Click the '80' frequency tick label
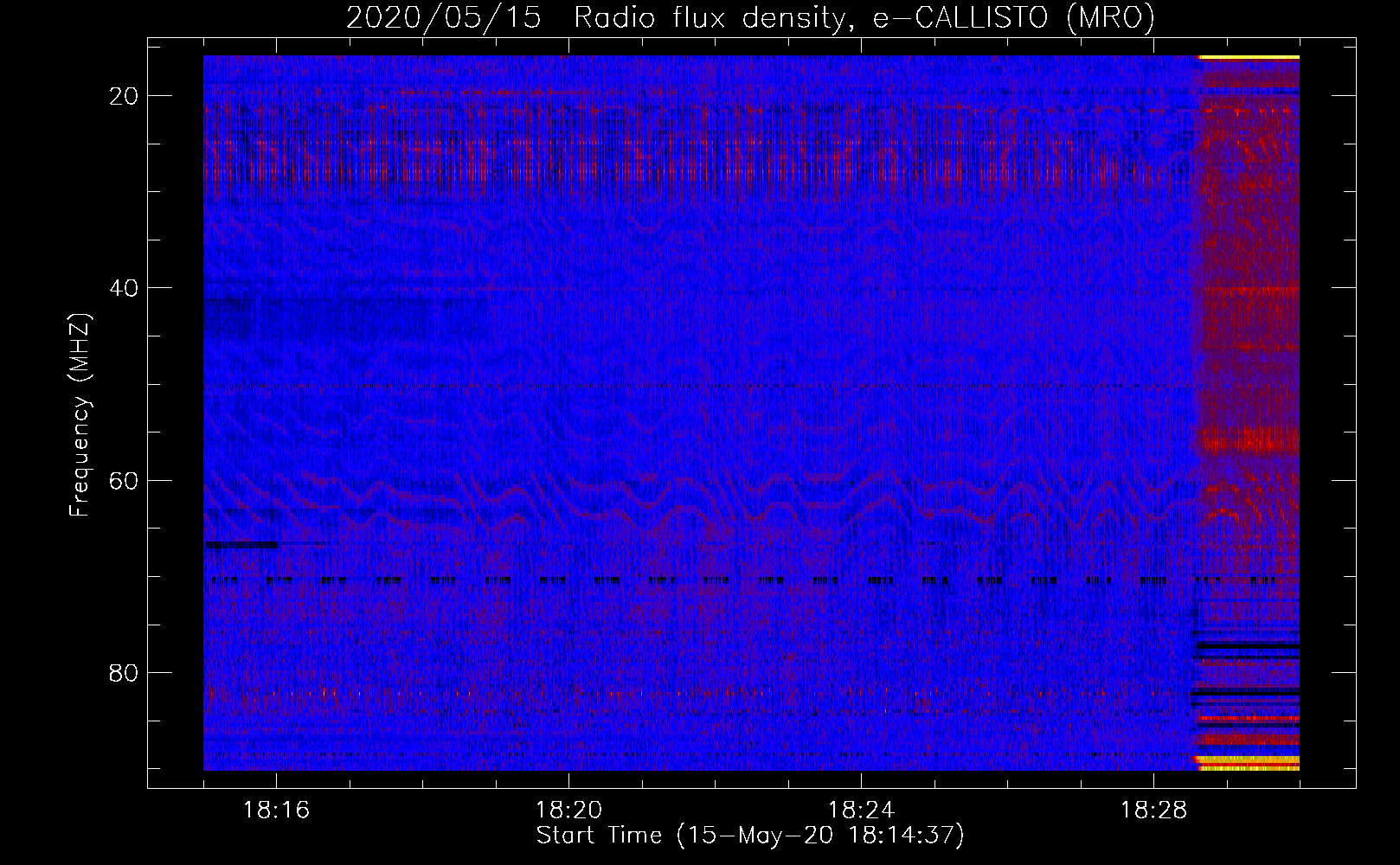This screenshot has height=865, width=1400. 125,672
